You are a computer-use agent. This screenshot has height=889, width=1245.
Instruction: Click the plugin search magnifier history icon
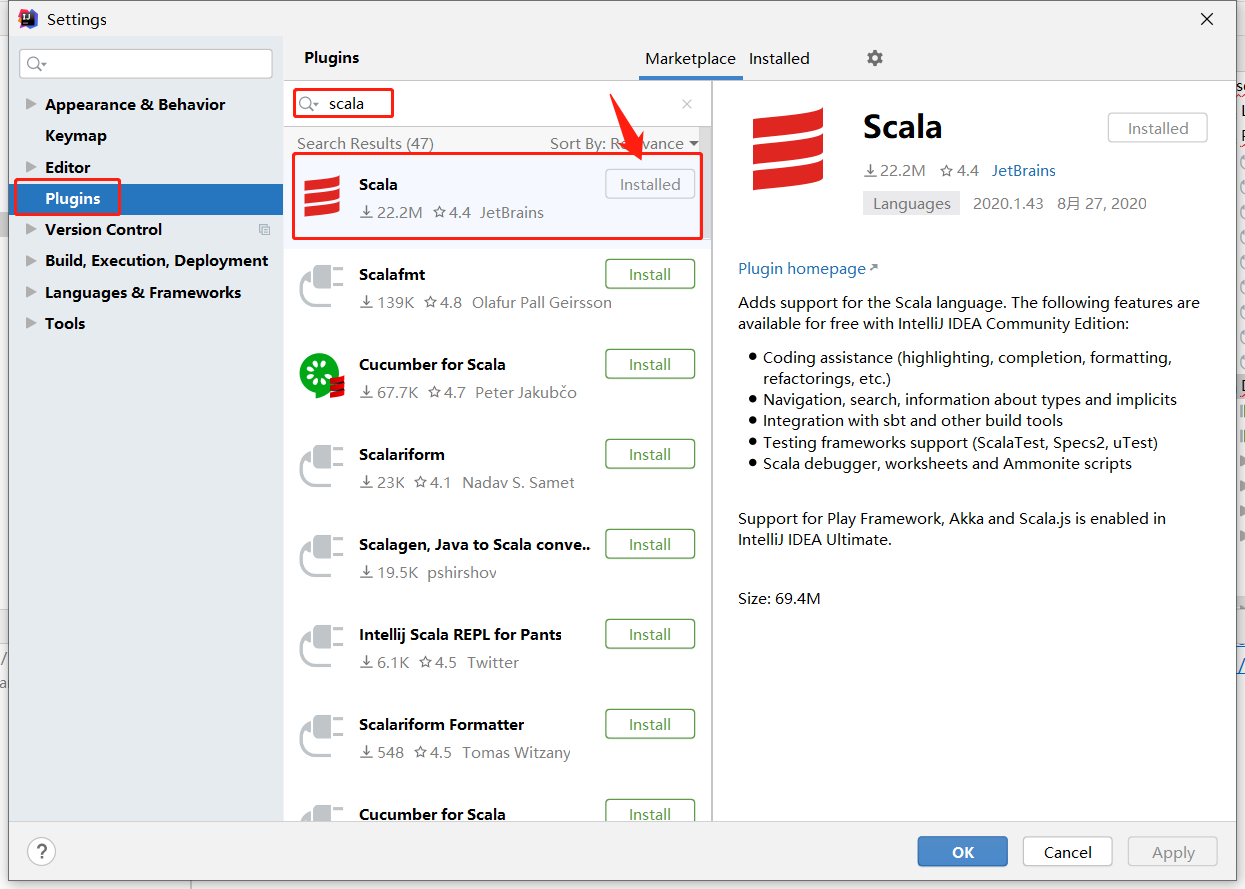(309, 104)
